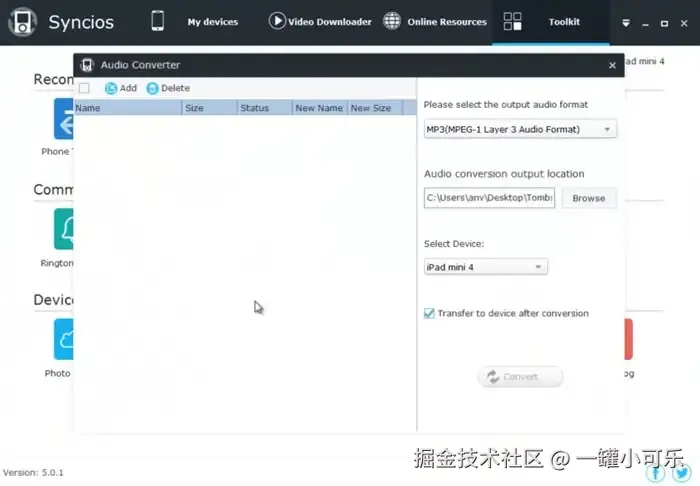
Task: Click the New Size column header
Action: tap(375, 108)
